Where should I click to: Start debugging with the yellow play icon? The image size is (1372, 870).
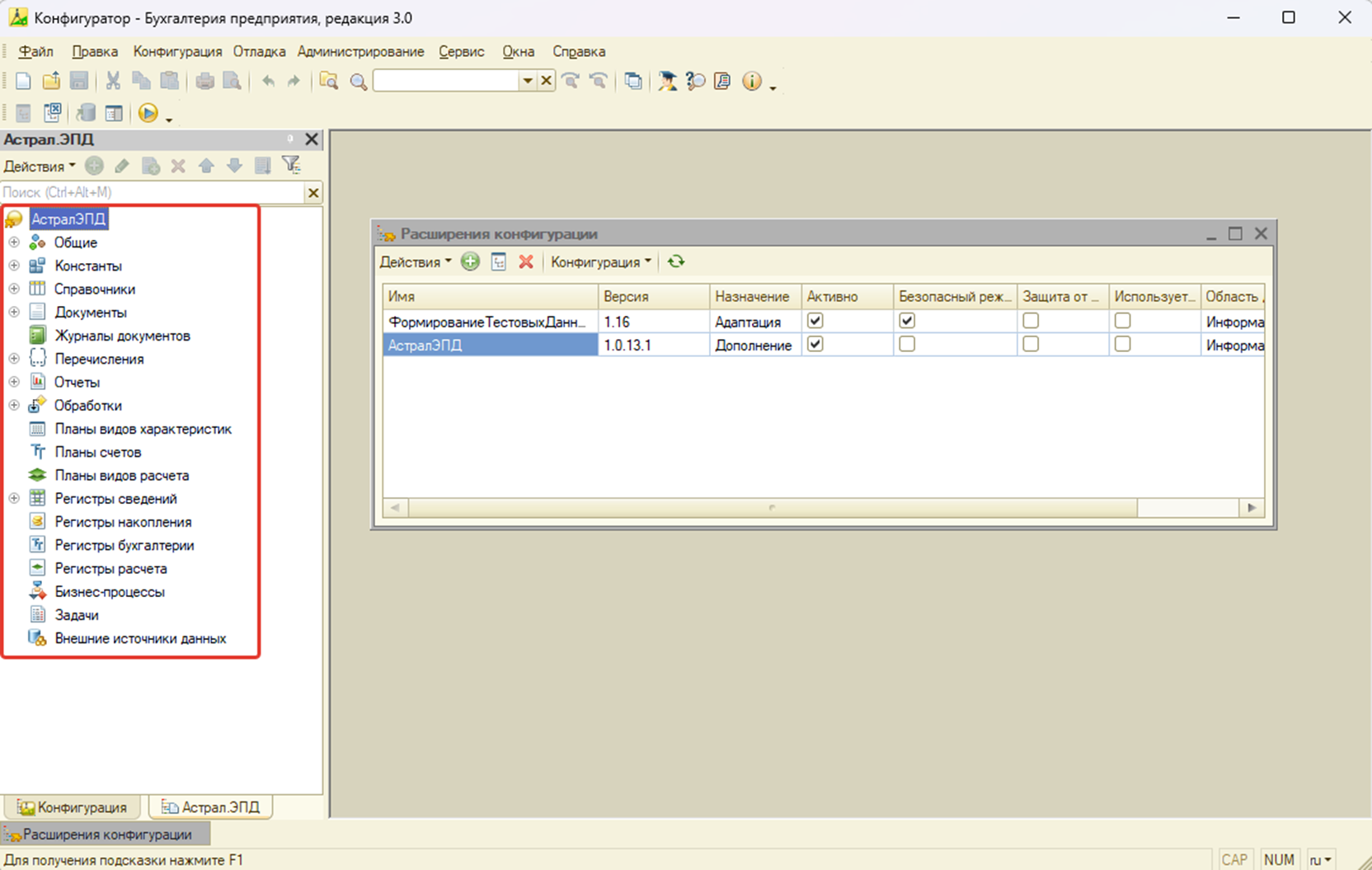148,113
